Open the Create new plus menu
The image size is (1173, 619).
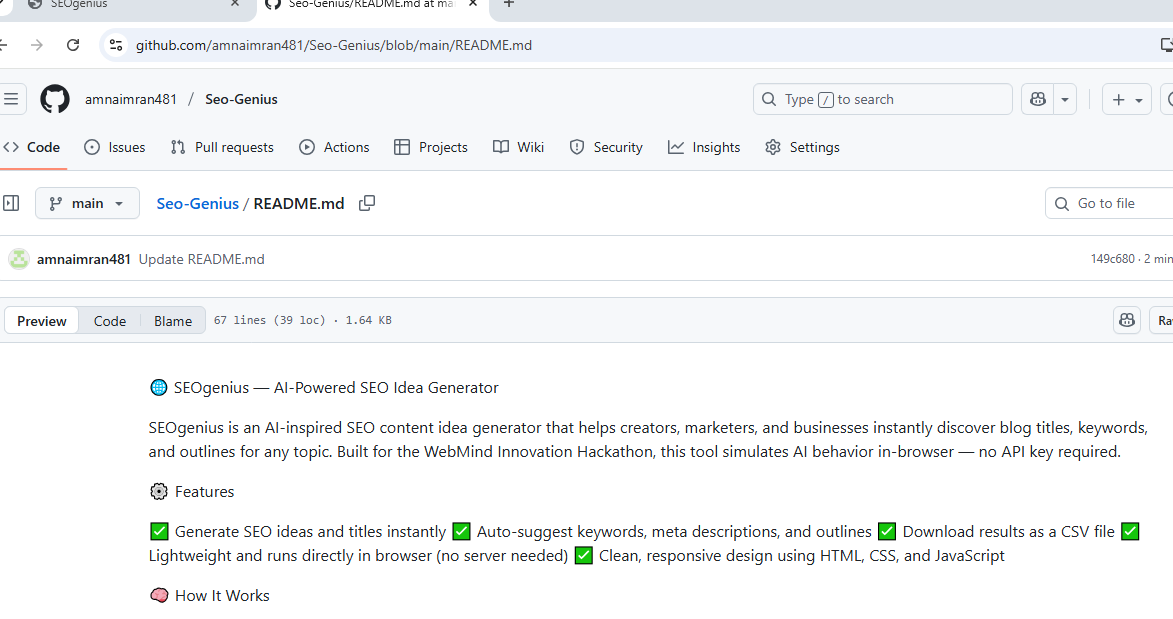pyautogui.click(x=1127, y=99)
